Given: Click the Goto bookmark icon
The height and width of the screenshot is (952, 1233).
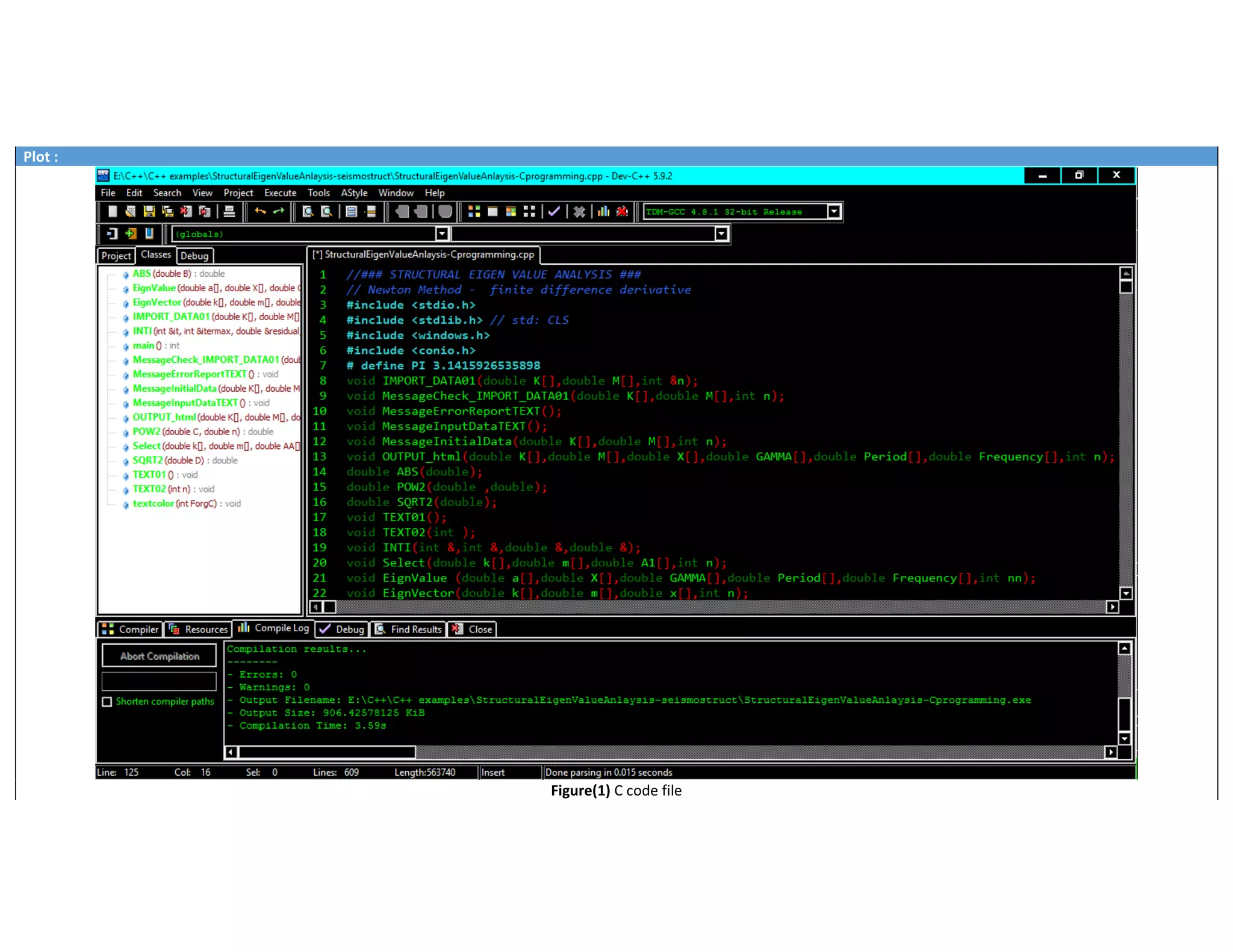Looking at the screenshot, I should [x=149, y=233].
